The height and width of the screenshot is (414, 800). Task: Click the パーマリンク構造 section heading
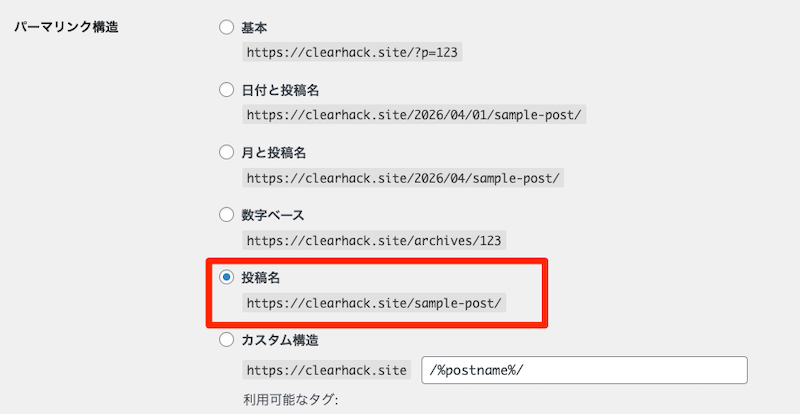65,28
